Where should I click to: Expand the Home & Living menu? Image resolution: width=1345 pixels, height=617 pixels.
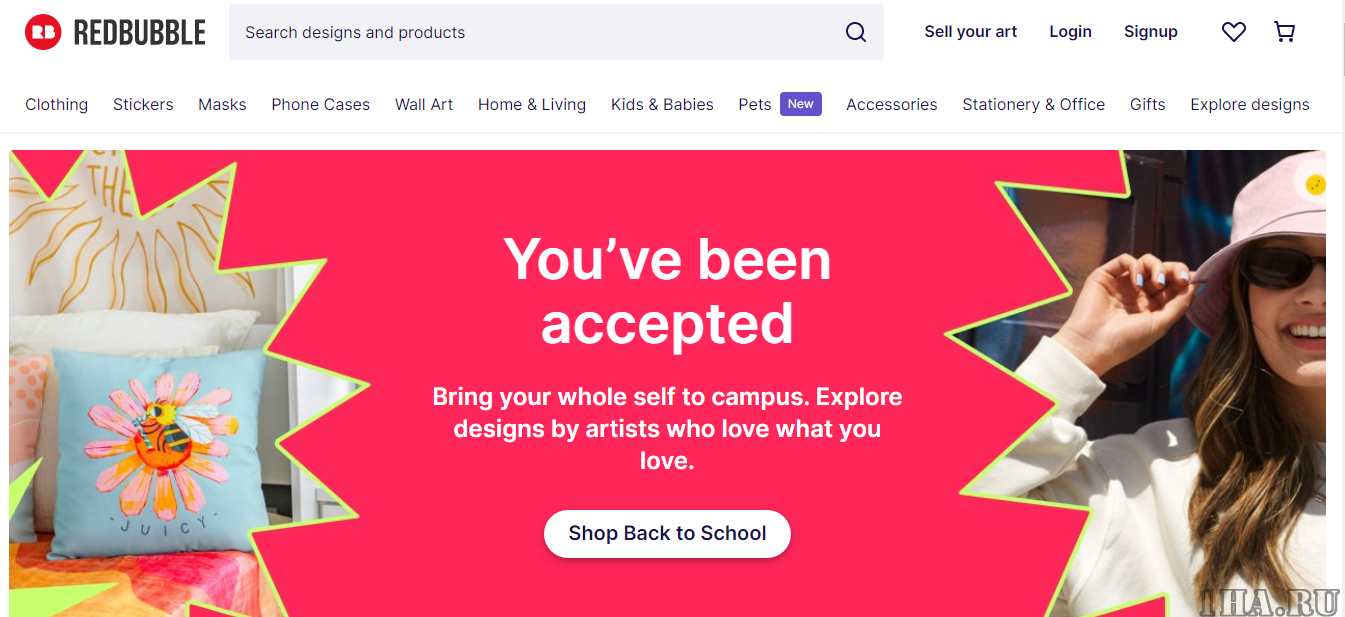click(x=532, y=104)
